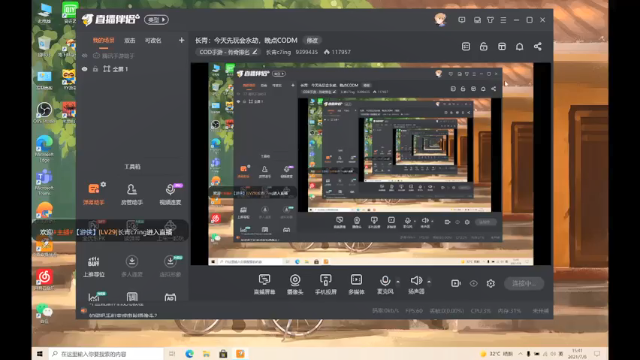Expand microphone options arrow
This screenshot has width=640, height=360.
398,282
